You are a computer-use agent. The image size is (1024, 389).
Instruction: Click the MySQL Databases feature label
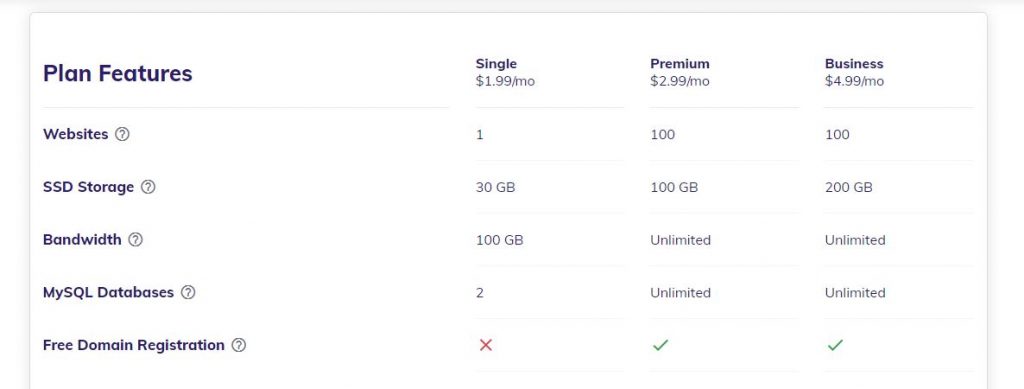point(108,292)
